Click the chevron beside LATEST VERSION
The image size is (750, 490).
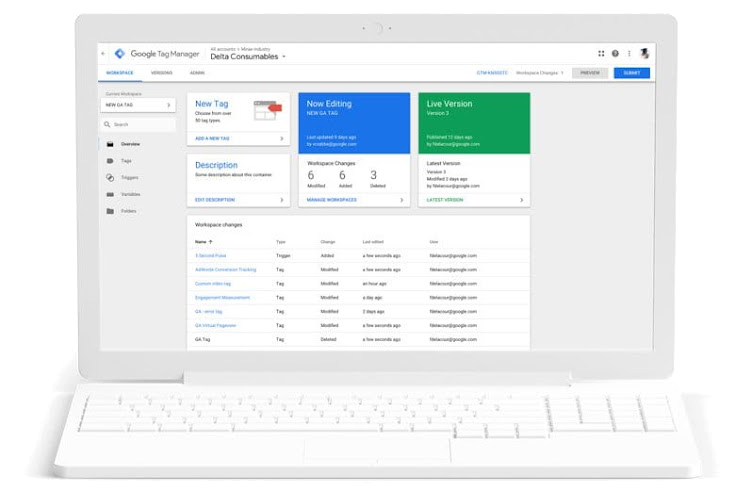[x=521, y=200]
